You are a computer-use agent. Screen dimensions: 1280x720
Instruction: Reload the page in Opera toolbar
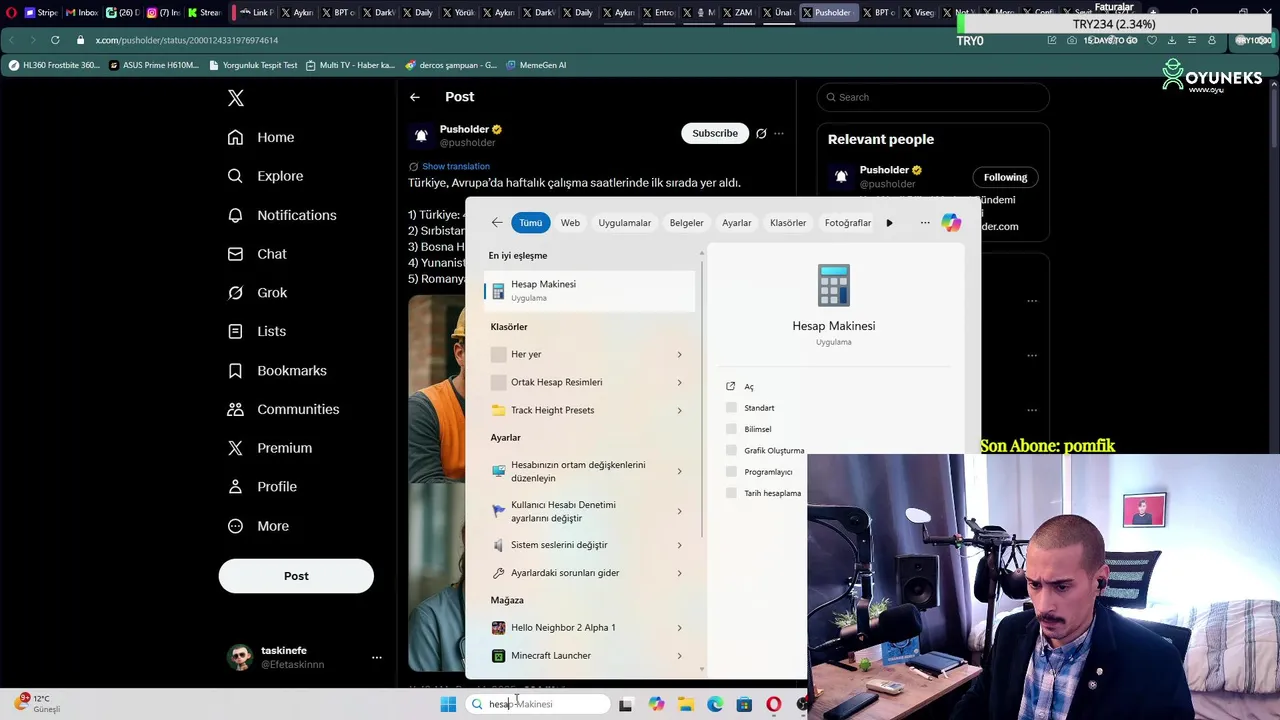pos(54,40)
